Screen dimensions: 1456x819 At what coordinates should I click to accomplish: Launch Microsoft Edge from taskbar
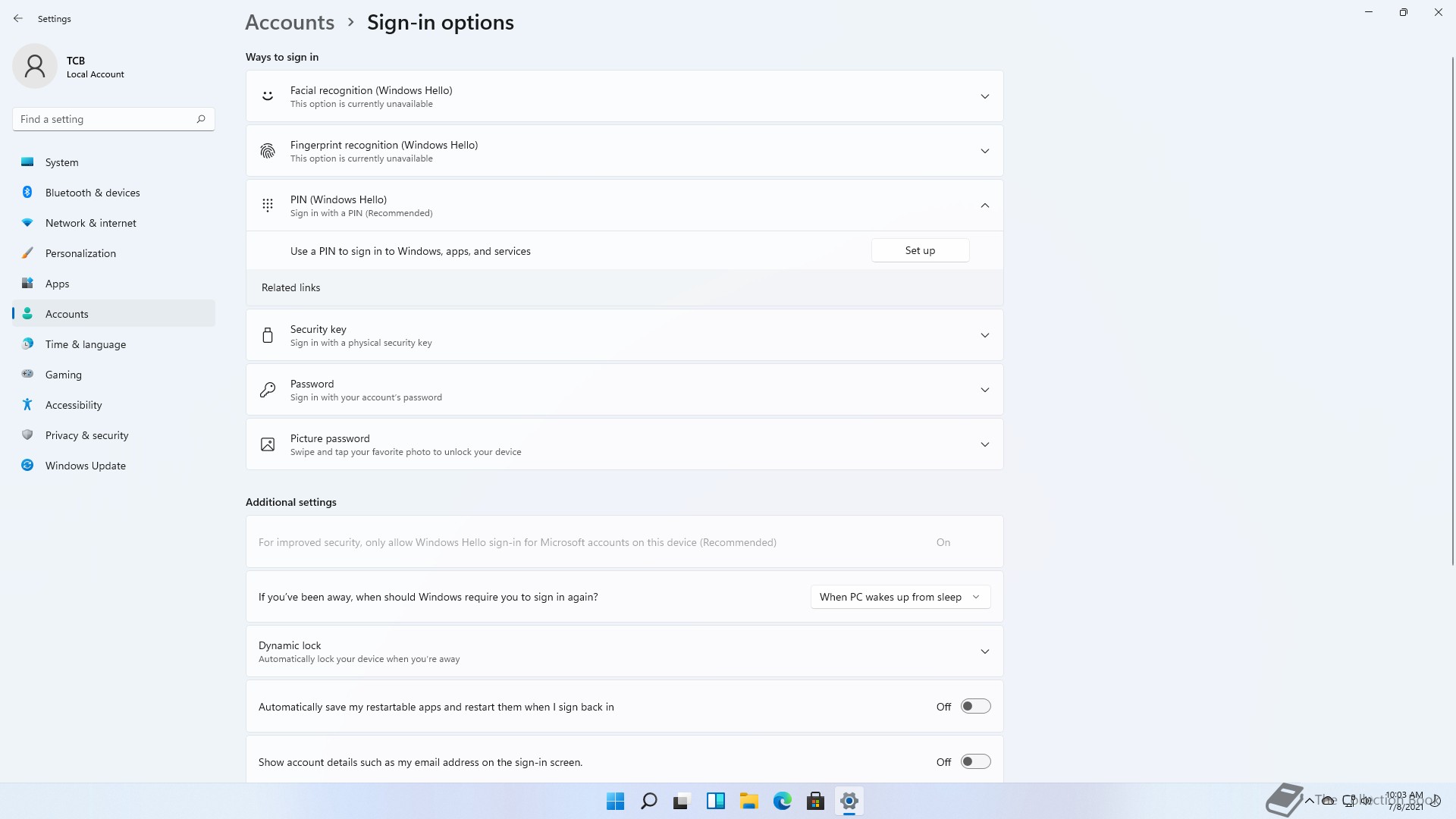pyautogui.click(x=782, y=801)
